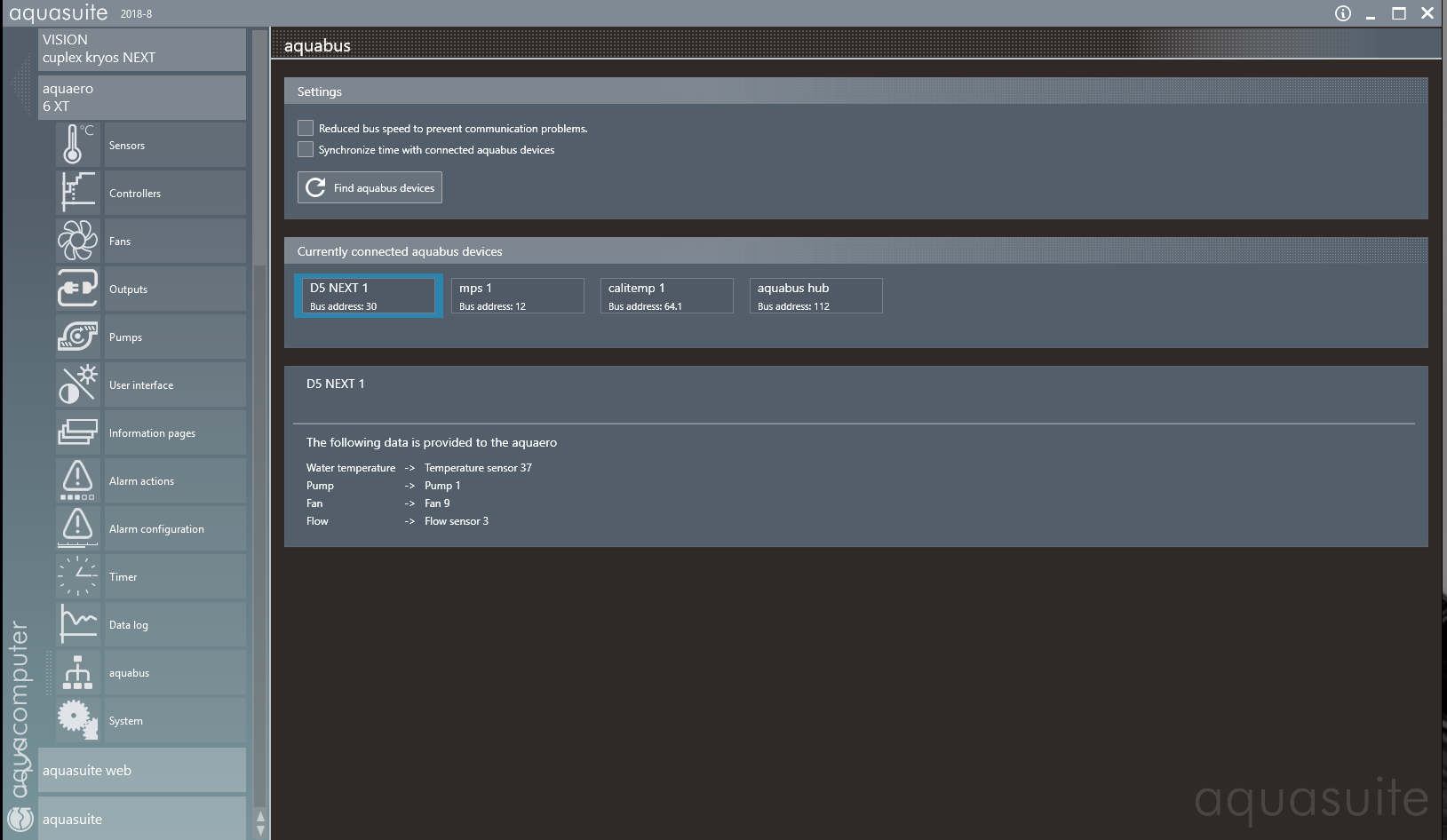Click the Find aquabus devices button
The height and width of the screenshot is (840, 1447).
370,187
